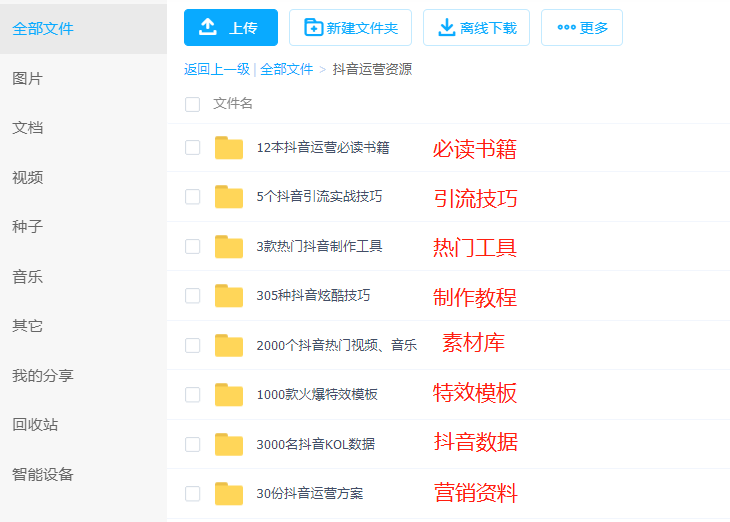
Task: Click folder icon of 3000名抖音KOL数据
Action: 229,444
